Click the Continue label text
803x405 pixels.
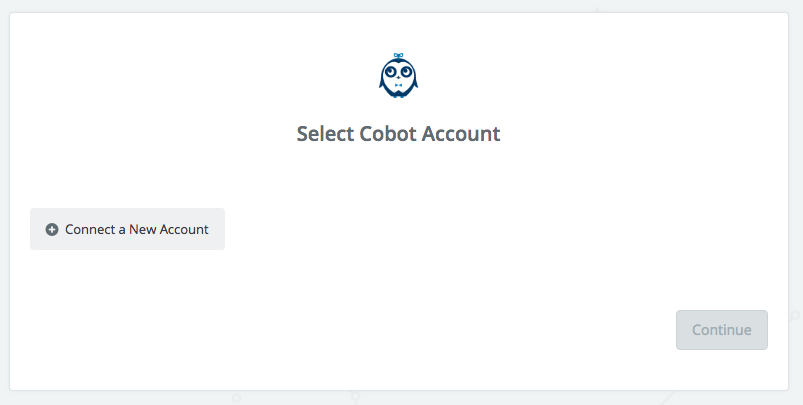722,330
